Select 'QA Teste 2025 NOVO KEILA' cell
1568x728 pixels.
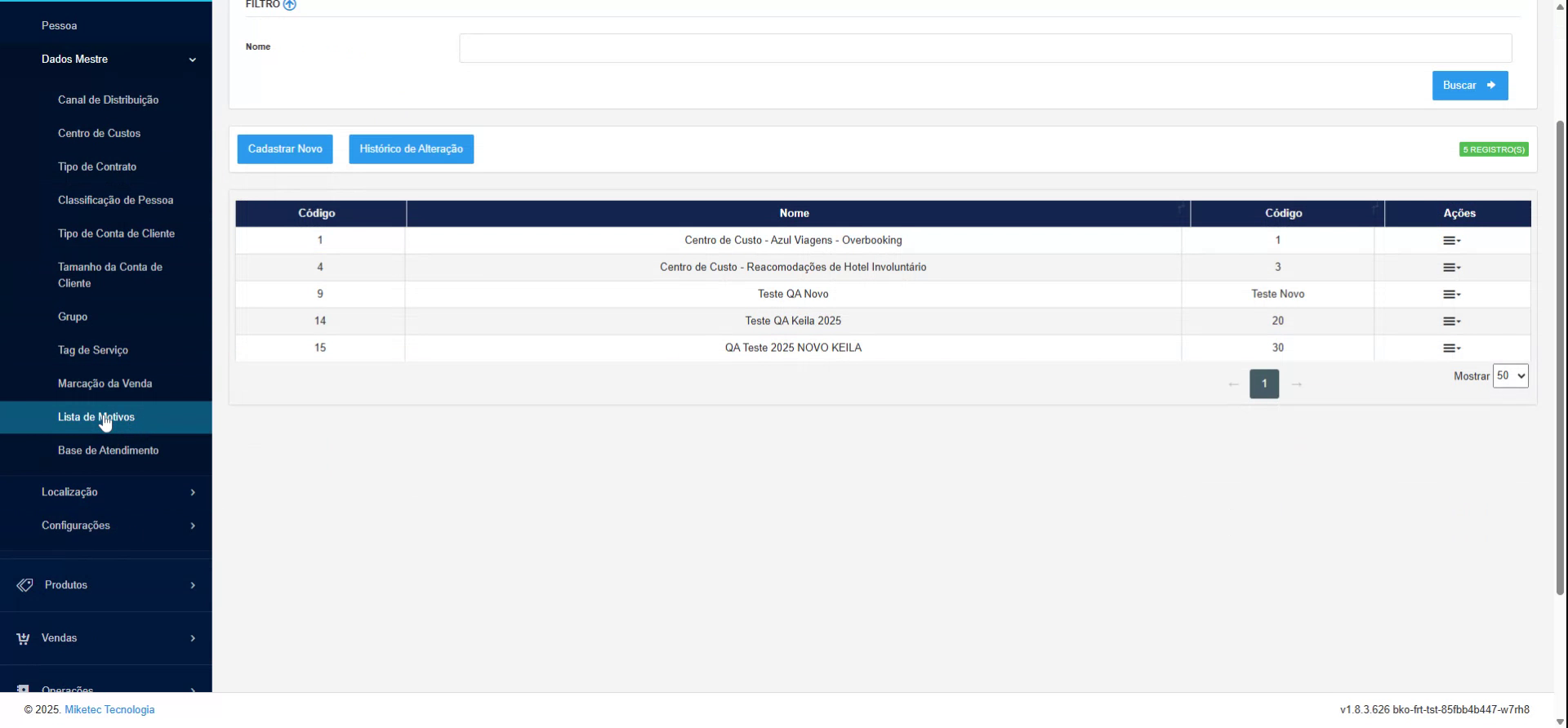pos(793,348)
